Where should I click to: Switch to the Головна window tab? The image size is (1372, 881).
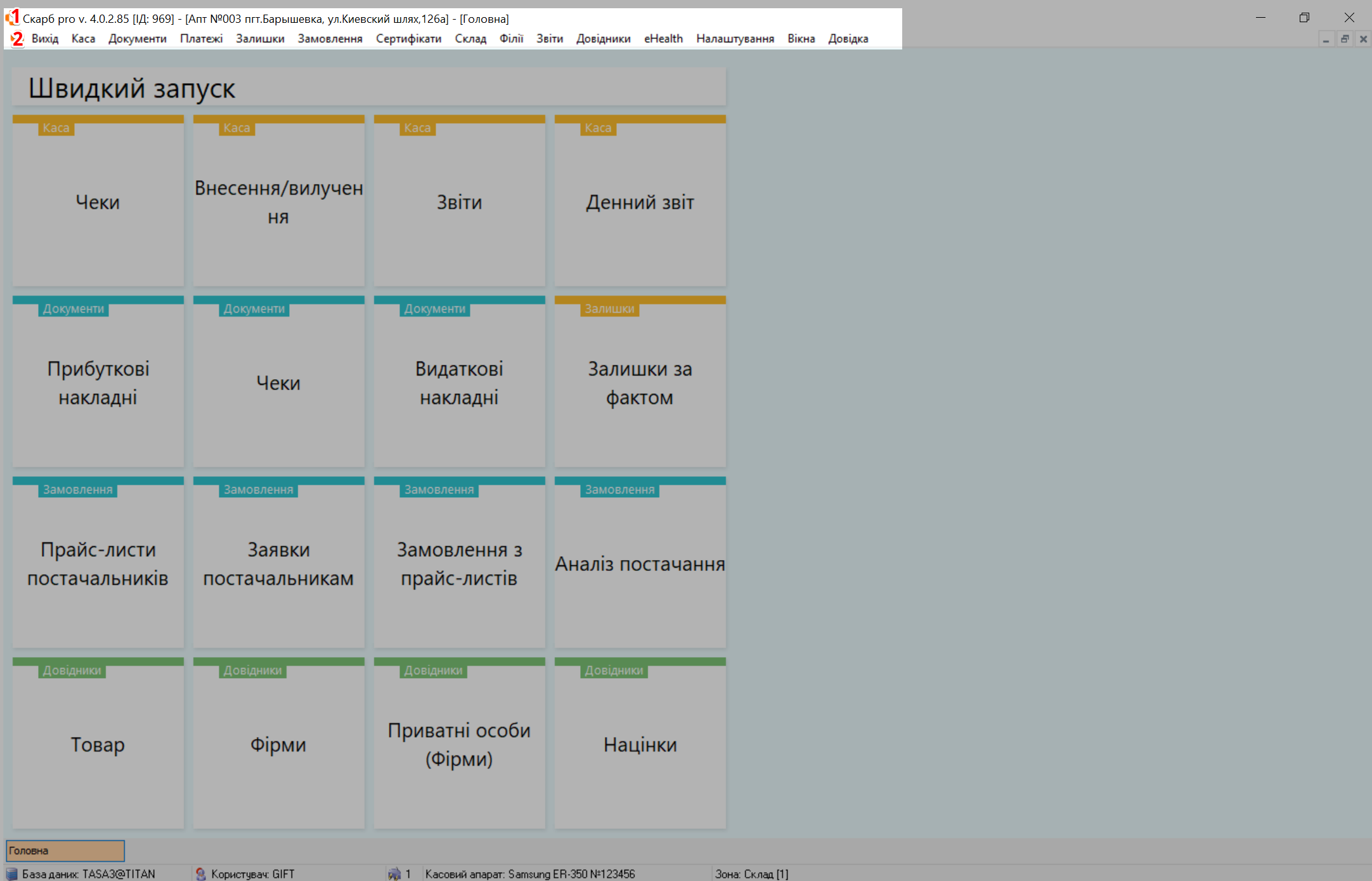pyautogui.click(x=65, y=851)
